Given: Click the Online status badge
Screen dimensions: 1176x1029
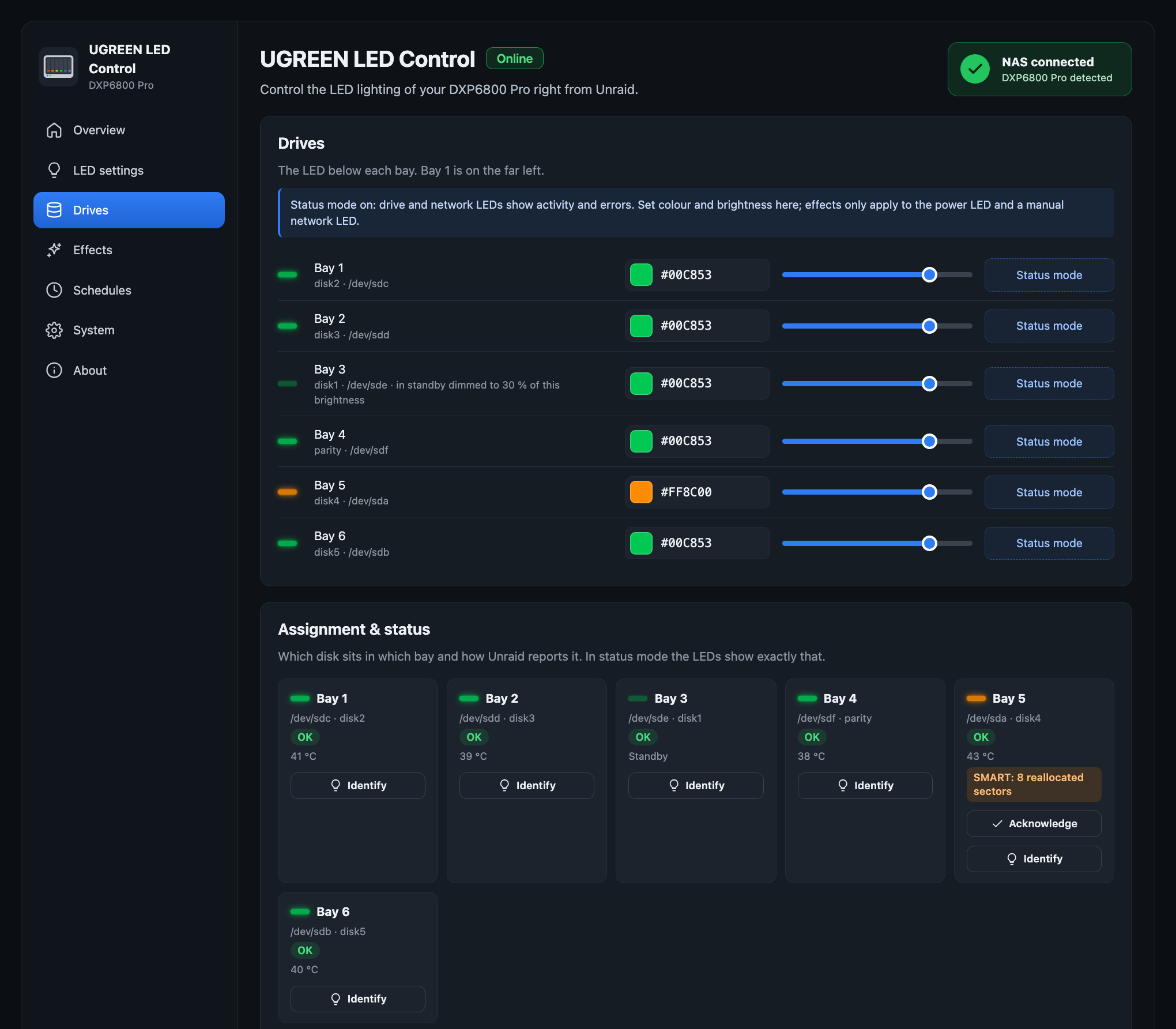Looking at the screenshot, I should (515, 58).
